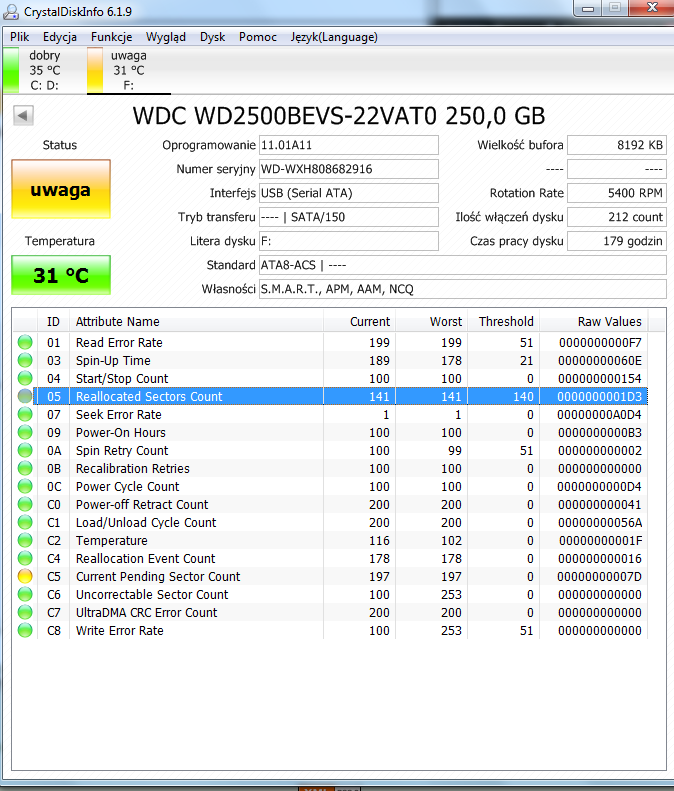Viewport: 674px width, 791px height.
Task: Click the Własności field with S.M.A.R.T. features
Action: (463, 289)
